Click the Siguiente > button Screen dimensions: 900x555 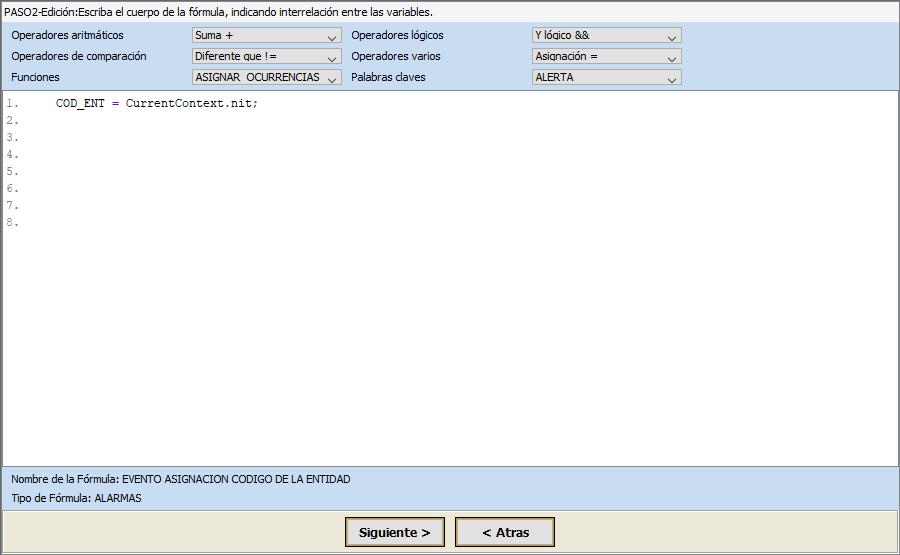click(x=394, y=533)
